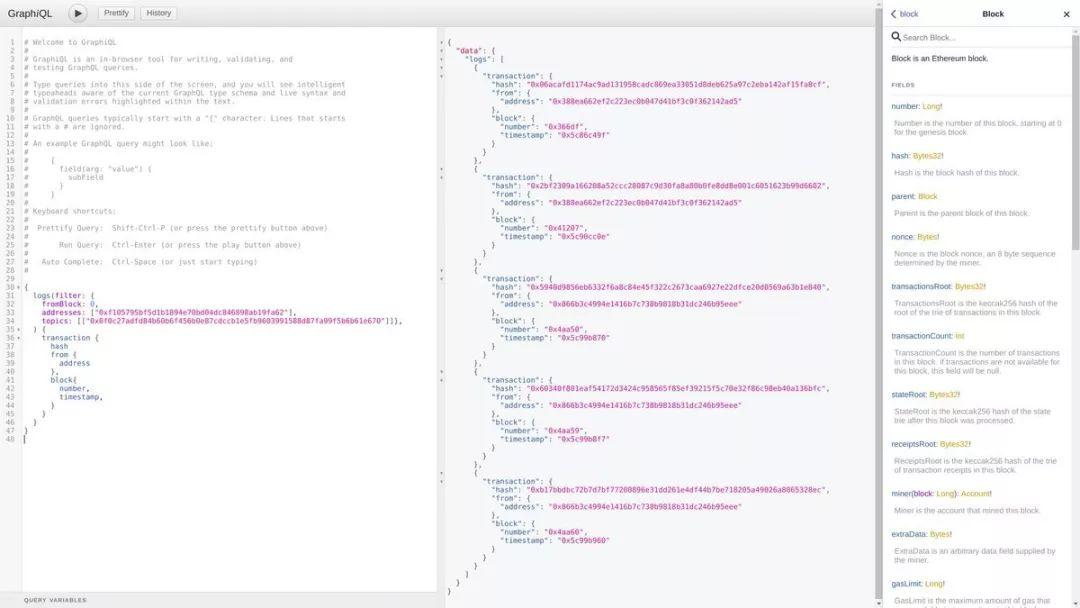Image resolution: width=1080 pixels, height=608 pixels.
Task: Click the Prettify button
Action: point(116,13)
